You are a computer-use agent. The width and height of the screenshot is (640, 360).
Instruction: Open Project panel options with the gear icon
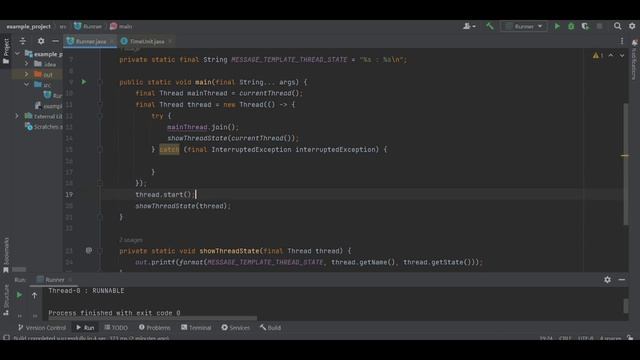41,41
